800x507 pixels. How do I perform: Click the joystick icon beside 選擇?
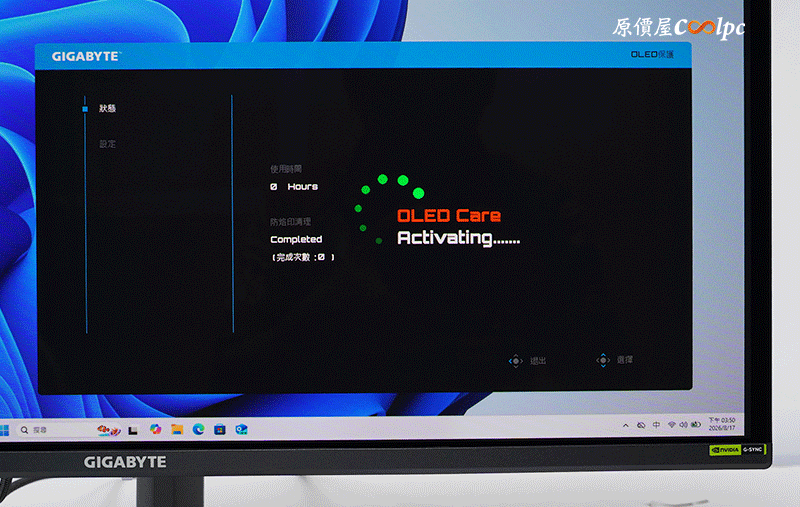pos(603,360)
